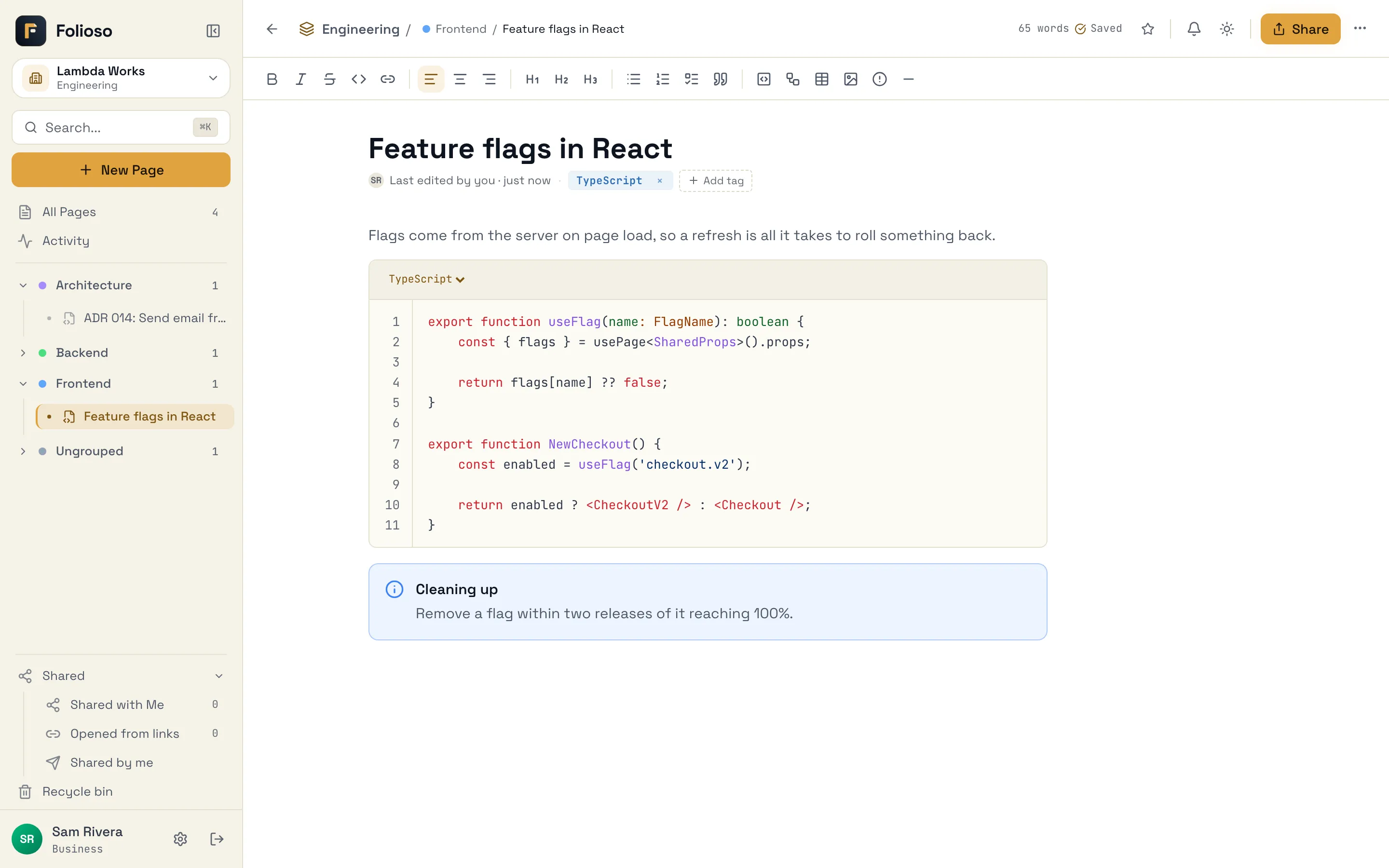Toggle the light/dark theme
Image resolution: width=1389 pixels, height=868 pixels.
point(1227,29)
